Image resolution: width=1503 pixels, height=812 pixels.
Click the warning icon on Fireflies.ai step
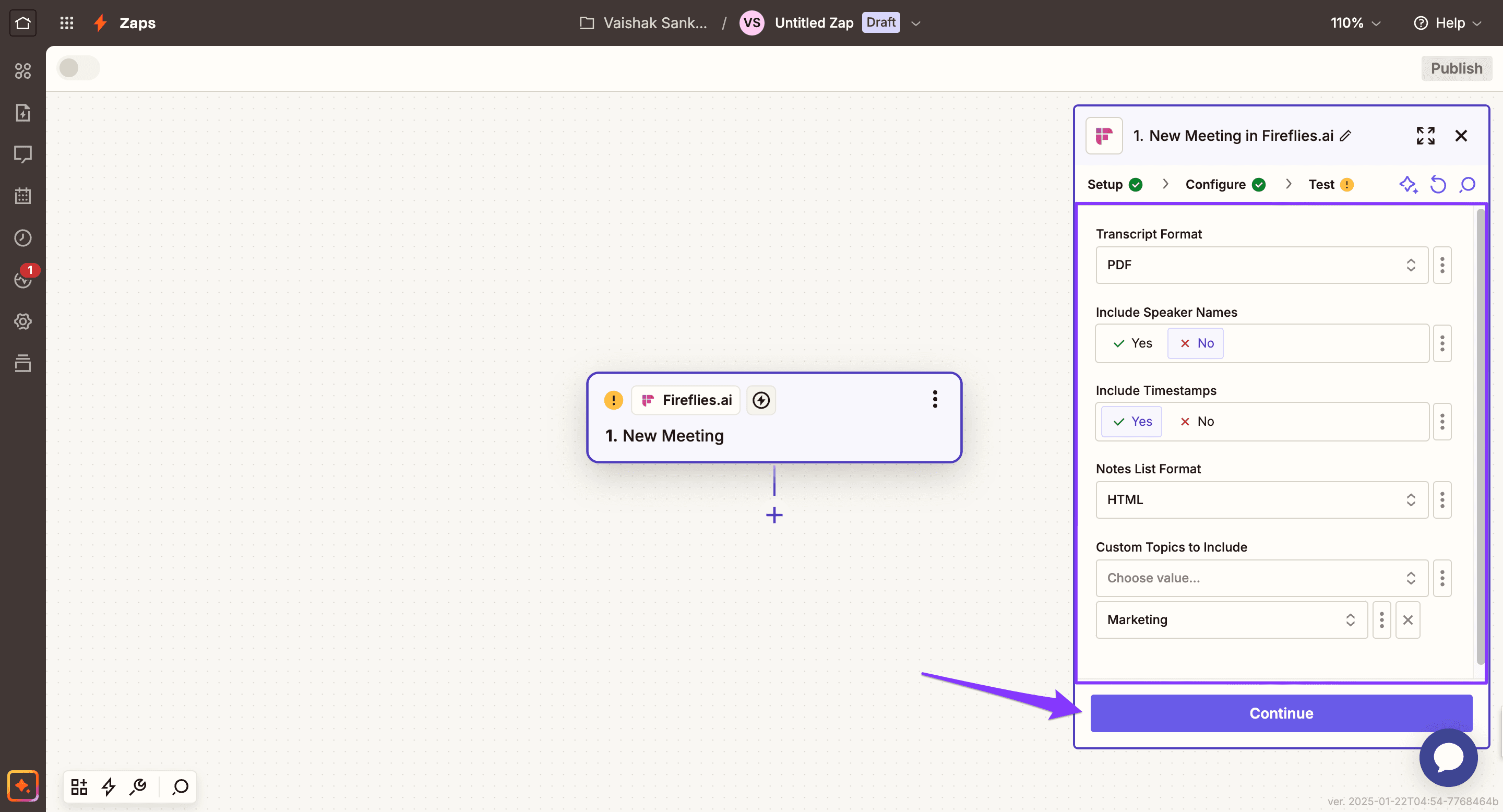[613, 400]
